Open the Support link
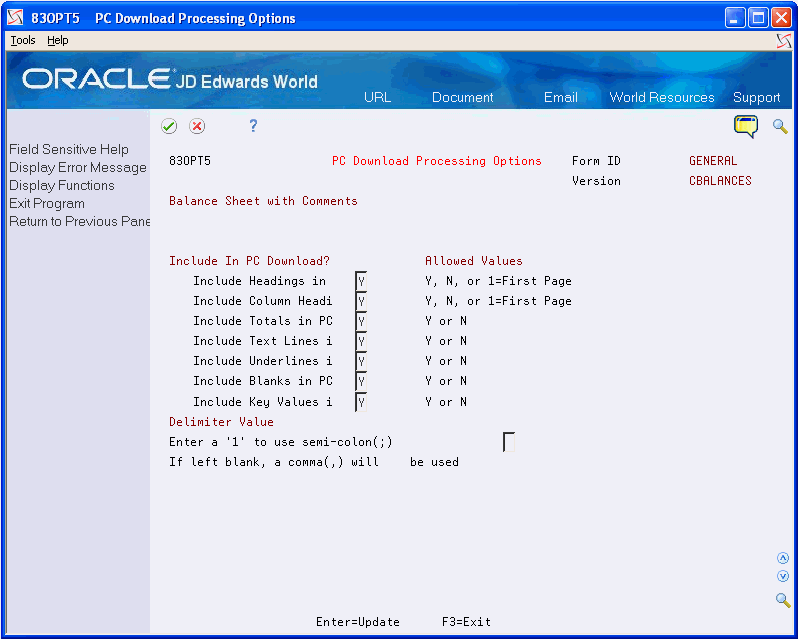Image resolution: width=798 pixels, height=639 pixels. pyautogui.click(x=756, y=97)
